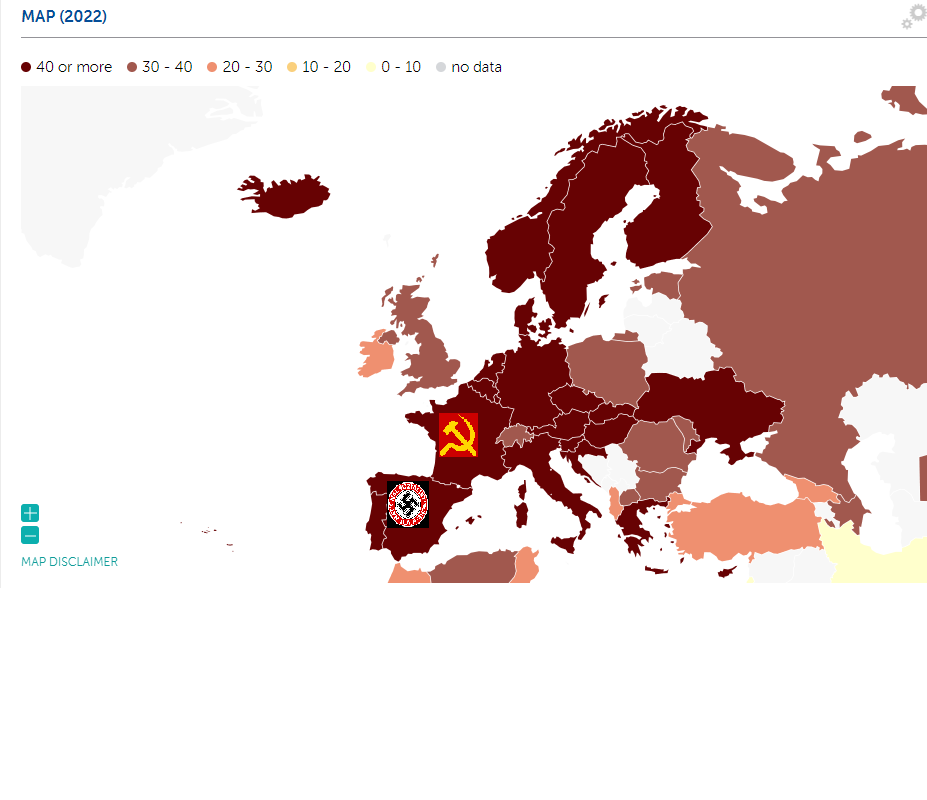Zoom out with the minus button
The height and width of the screenshot is (800, 927).
click(x=30, y=535)
